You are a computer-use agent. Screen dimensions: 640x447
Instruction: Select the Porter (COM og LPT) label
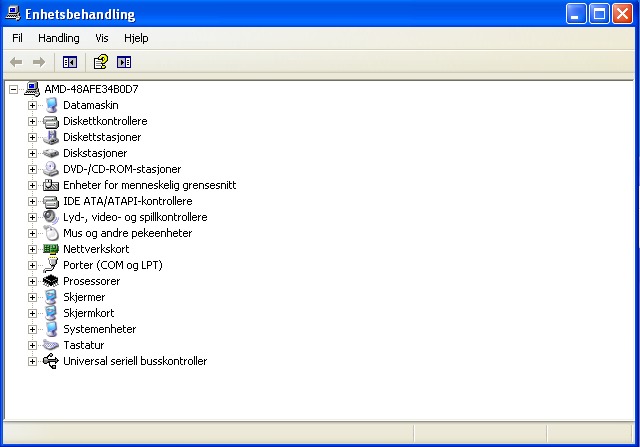[x=113, y=265]
